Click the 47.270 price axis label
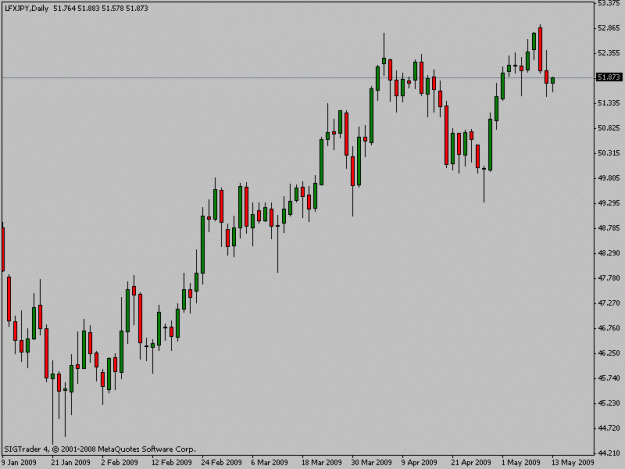Screen dimensions: 625x469 [609, 303]
